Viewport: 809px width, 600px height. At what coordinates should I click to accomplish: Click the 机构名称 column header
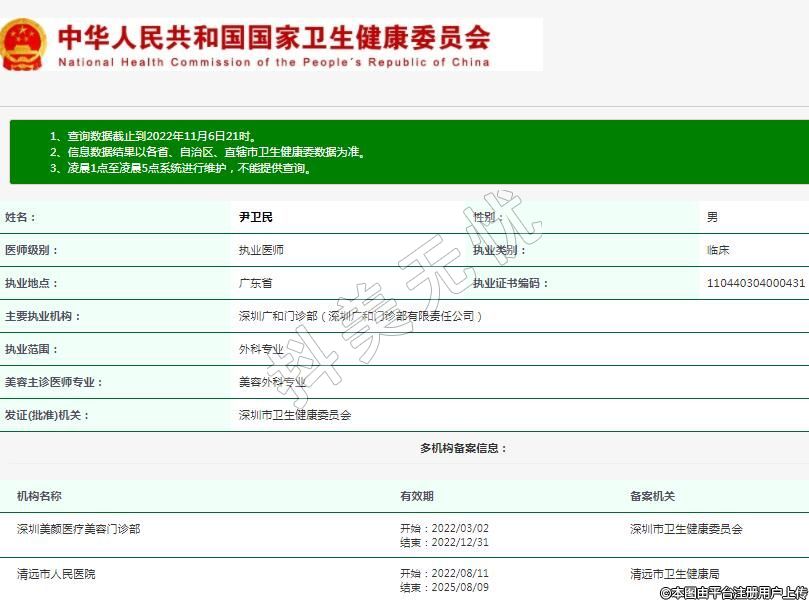(39, 496)
